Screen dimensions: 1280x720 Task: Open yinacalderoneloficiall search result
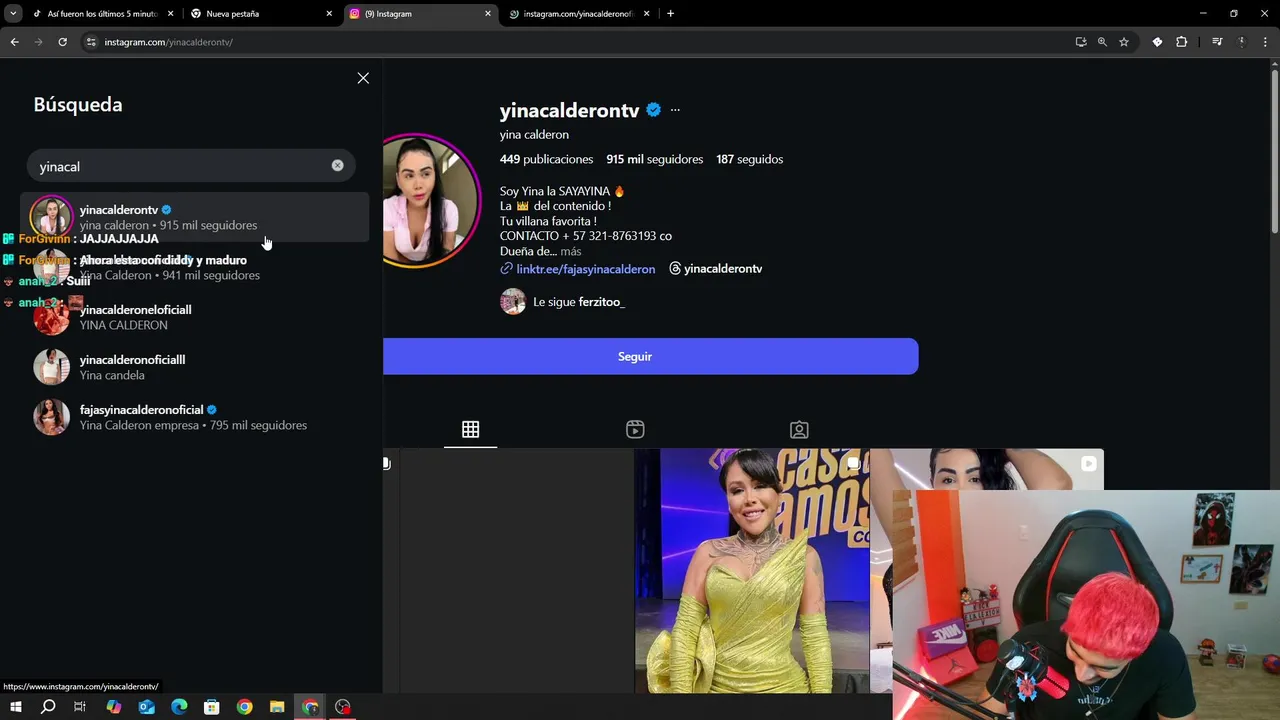pyautogui.click(x=195, y=317)
